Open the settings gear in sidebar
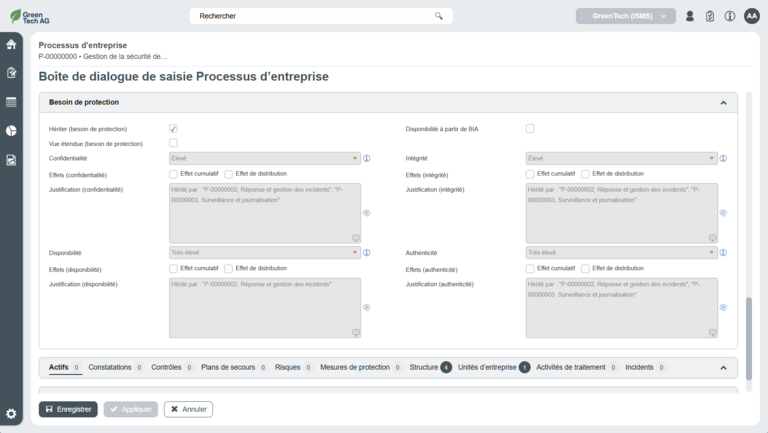Image resolution: width=768 pixels, height=433 pixels. pos(11,414)
